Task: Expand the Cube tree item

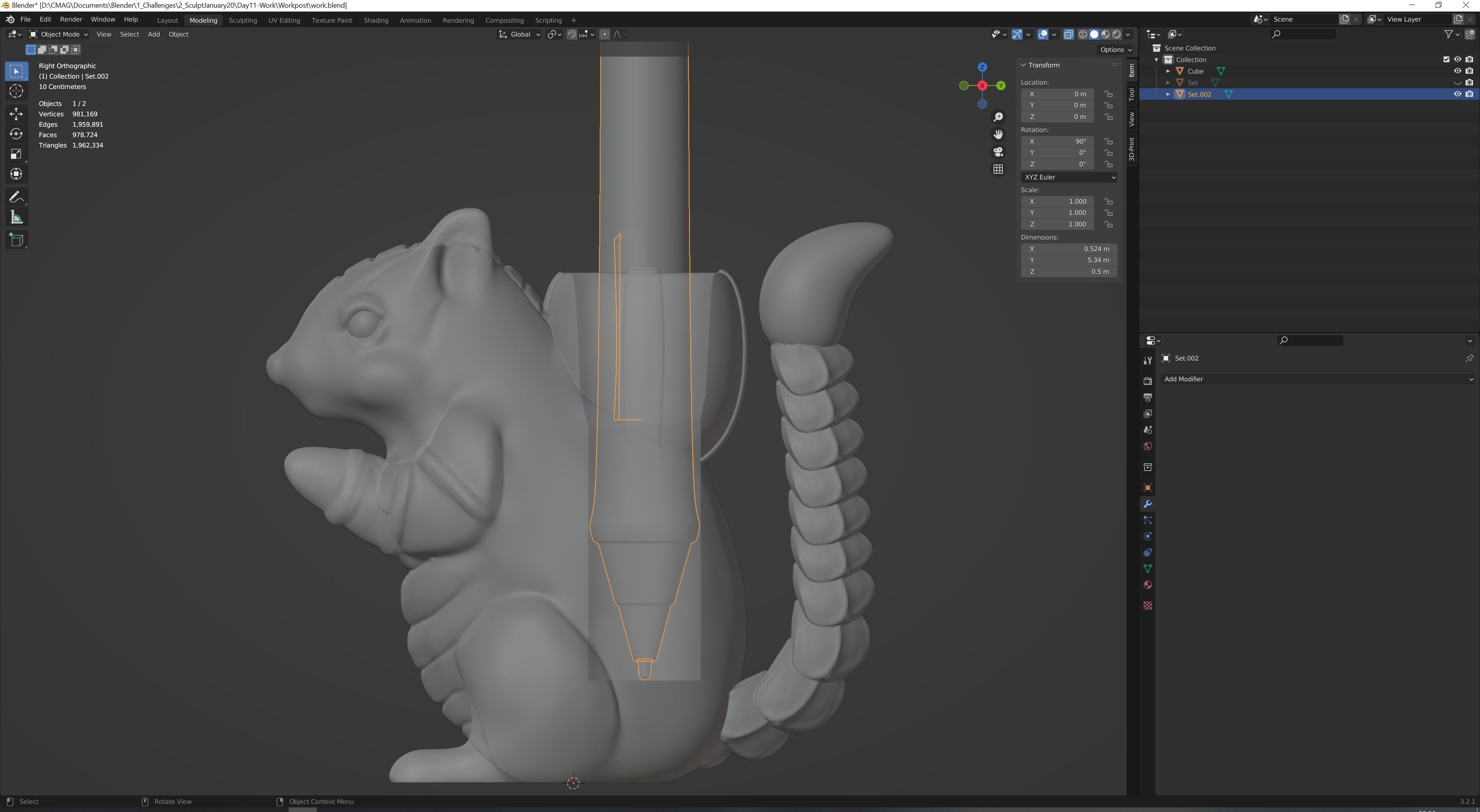Action: coord(1168,71)
